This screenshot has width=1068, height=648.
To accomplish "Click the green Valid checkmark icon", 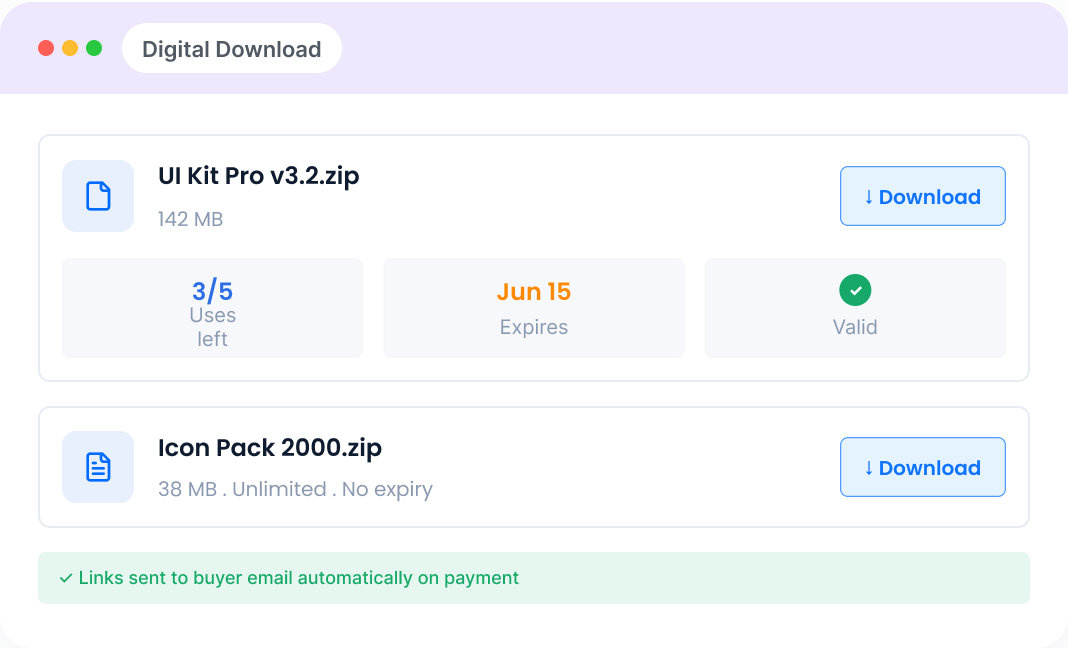I will pyautogui.click(x=855, y=290).
